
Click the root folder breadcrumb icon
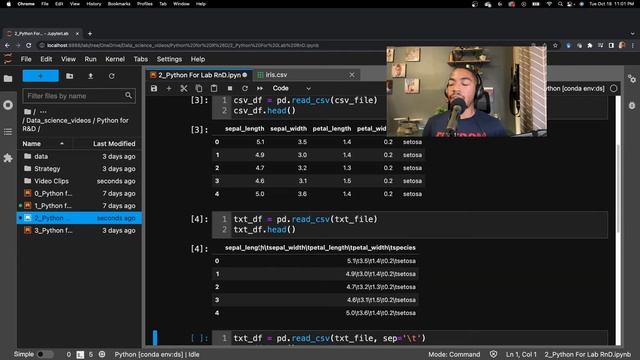tap(27, 111)
